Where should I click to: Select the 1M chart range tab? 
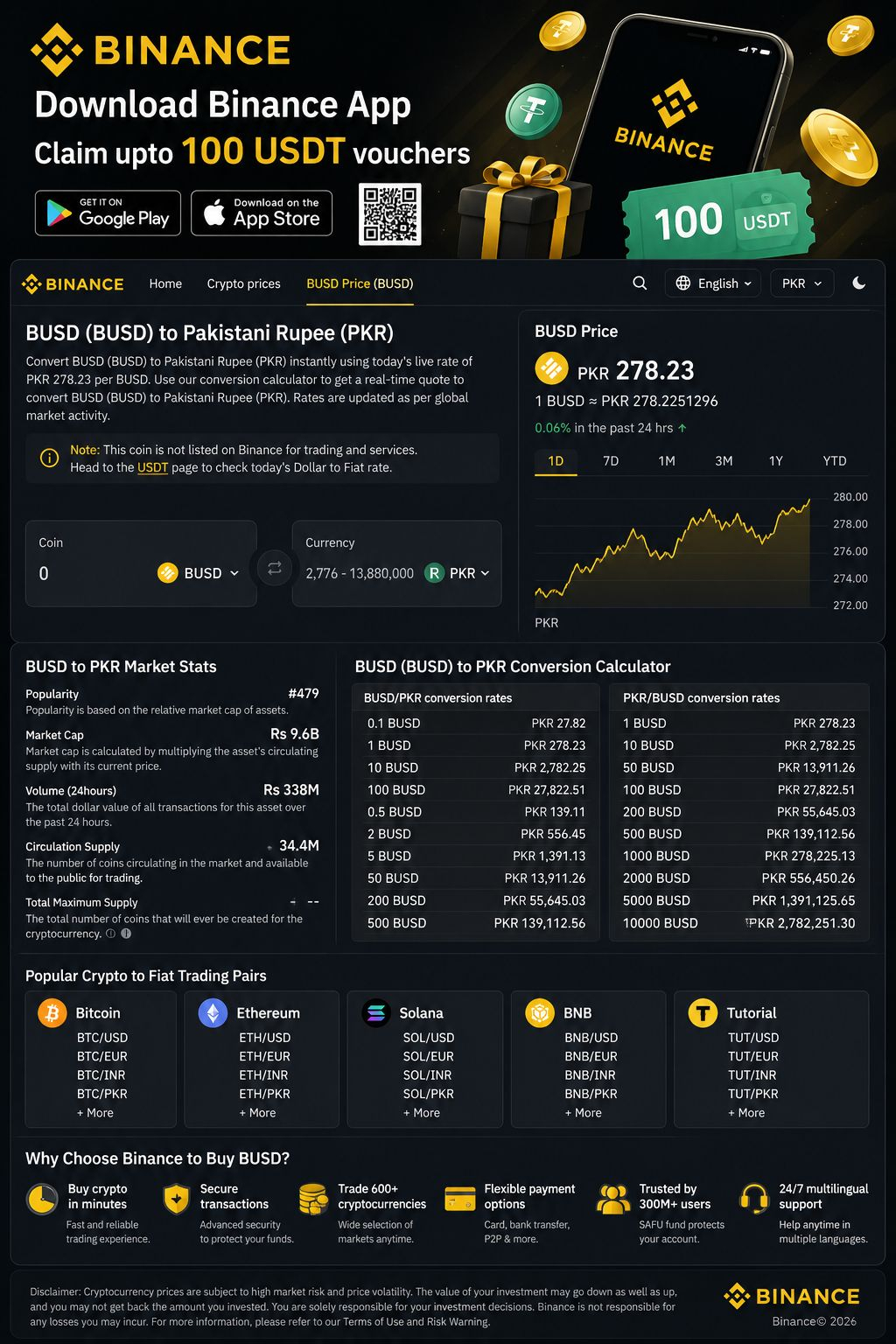click(667, 460)
